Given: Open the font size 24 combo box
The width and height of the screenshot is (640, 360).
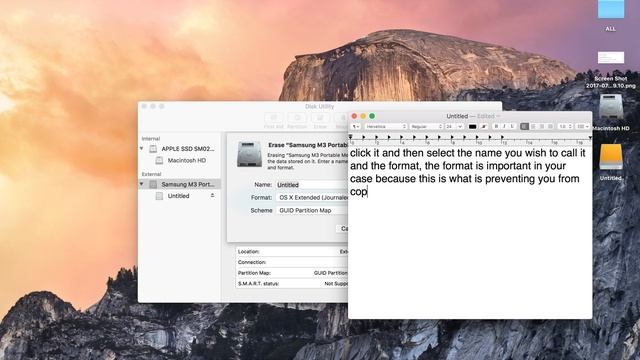Looking at the screenshot, I should (x=453, y=127).
